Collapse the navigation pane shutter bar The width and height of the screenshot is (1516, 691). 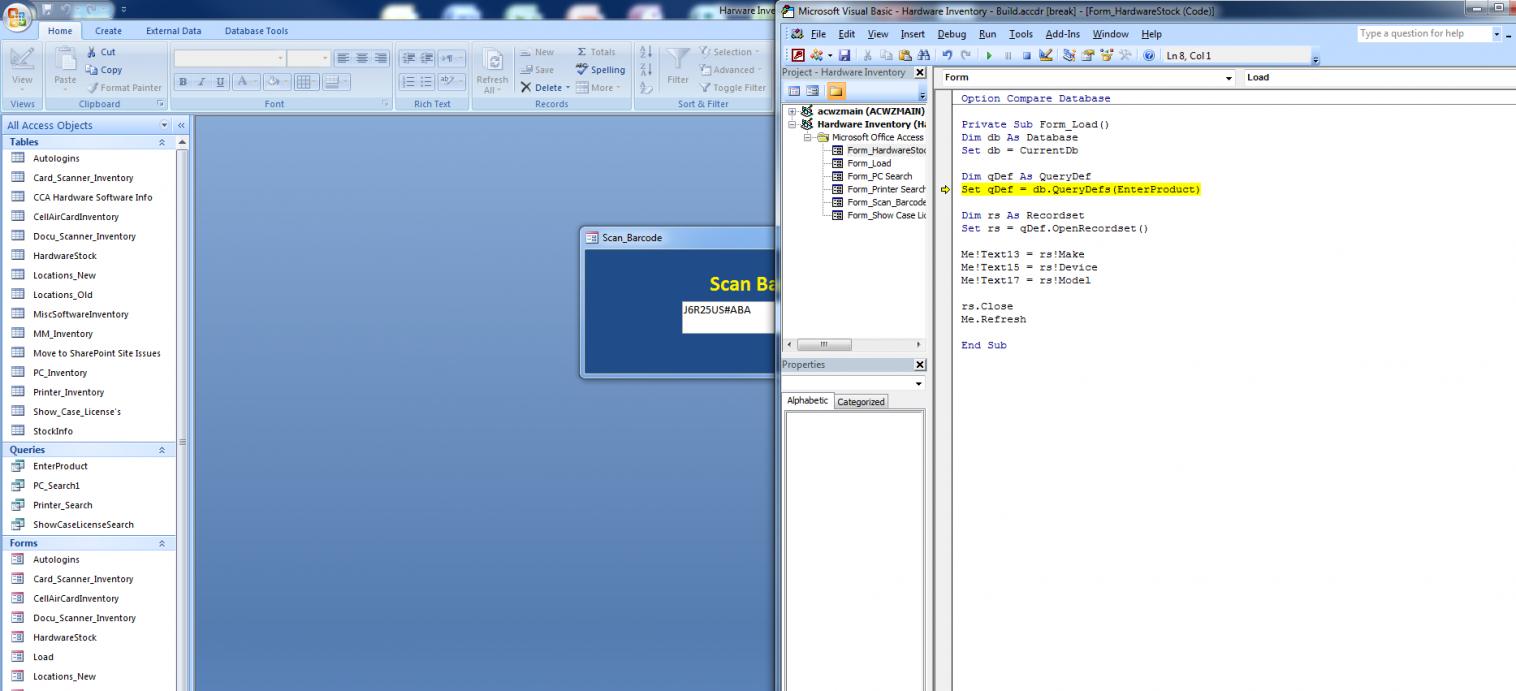[x=182, y=125]
